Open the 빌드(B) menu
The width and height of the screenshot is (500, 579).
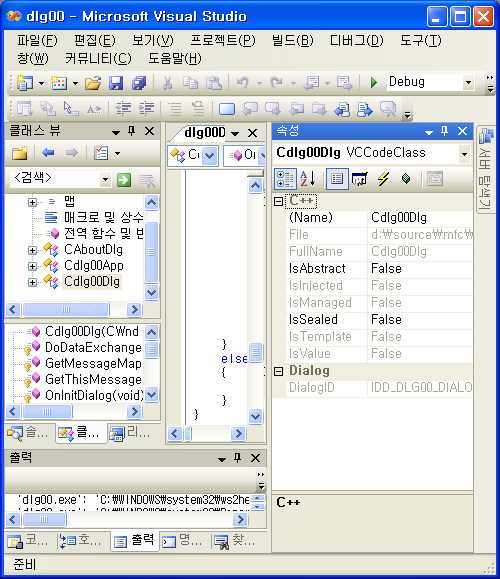pos(292,40)
